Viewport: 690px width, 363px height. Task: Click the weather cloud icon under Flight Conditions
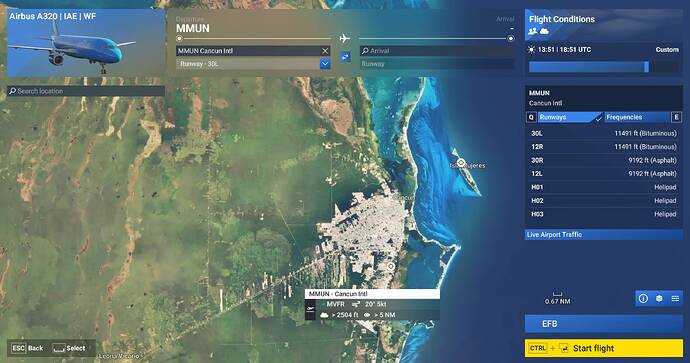click(544, 31)
